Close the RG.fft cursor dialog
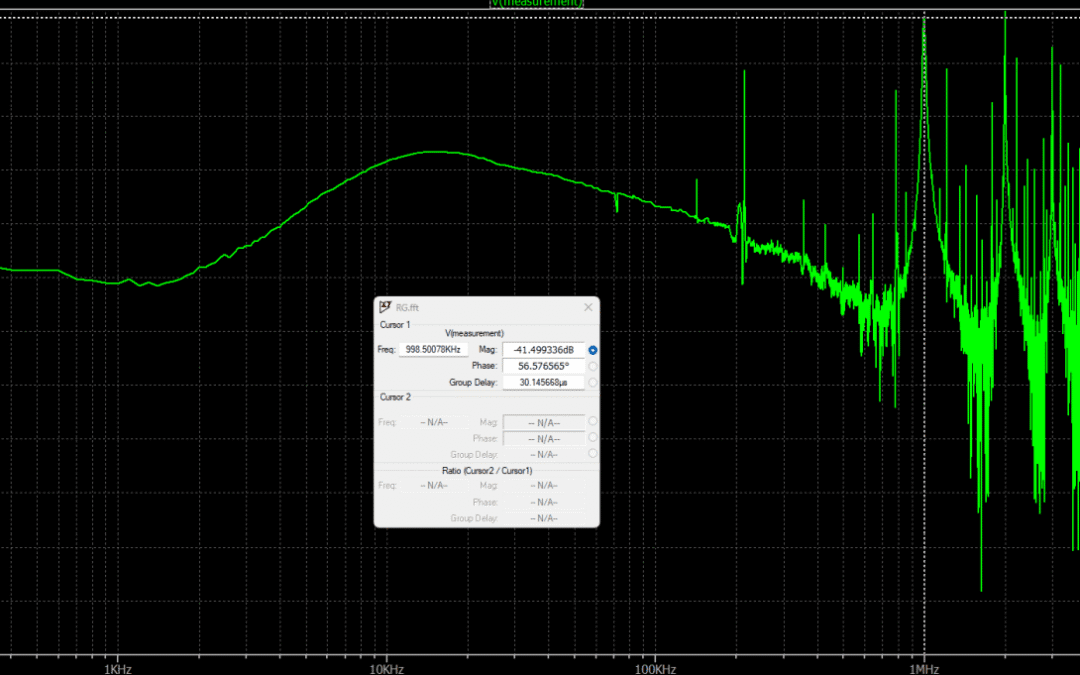The height and width of the screenshot is (675, 1080). pyautogui.click(x=588, y=307)
